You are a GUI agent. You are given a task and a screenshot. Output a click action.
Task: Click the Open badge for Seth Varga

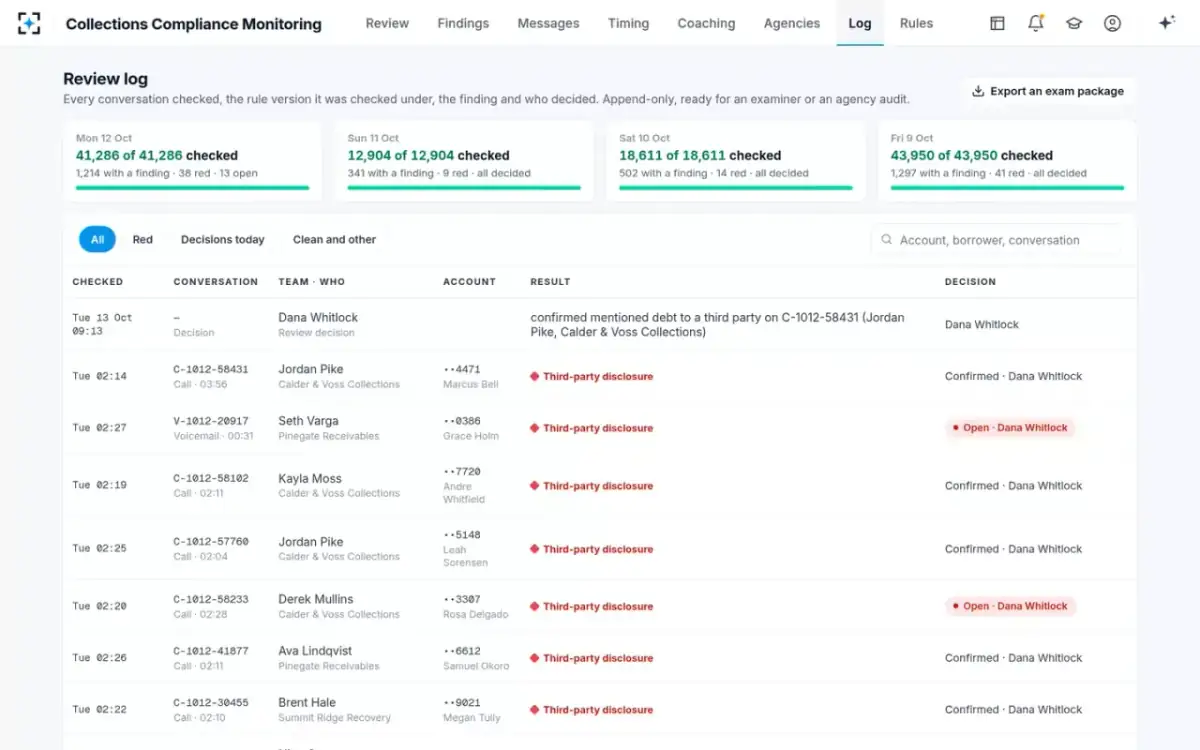coord(1010,428)
